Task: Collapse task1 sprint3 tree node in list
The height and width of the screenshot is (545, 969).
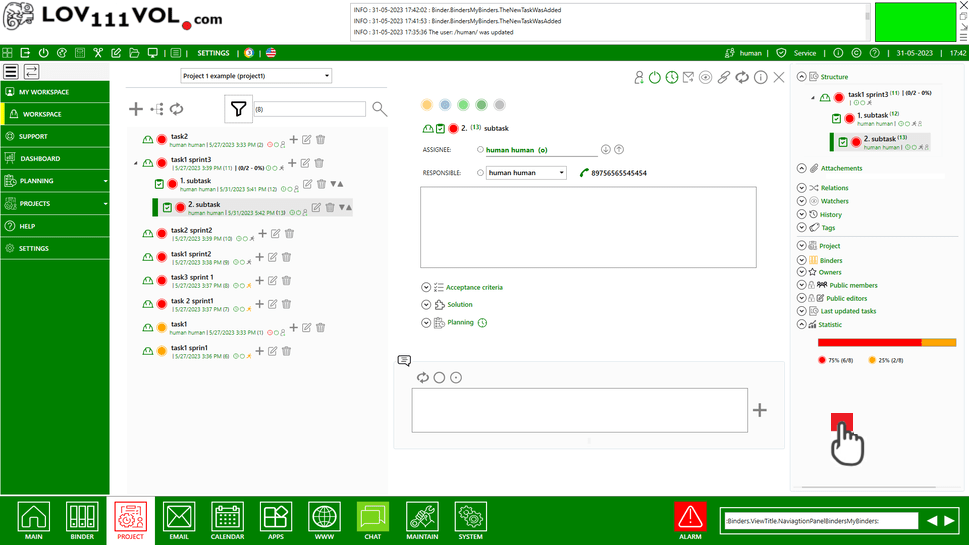Action: click(136, 163)
